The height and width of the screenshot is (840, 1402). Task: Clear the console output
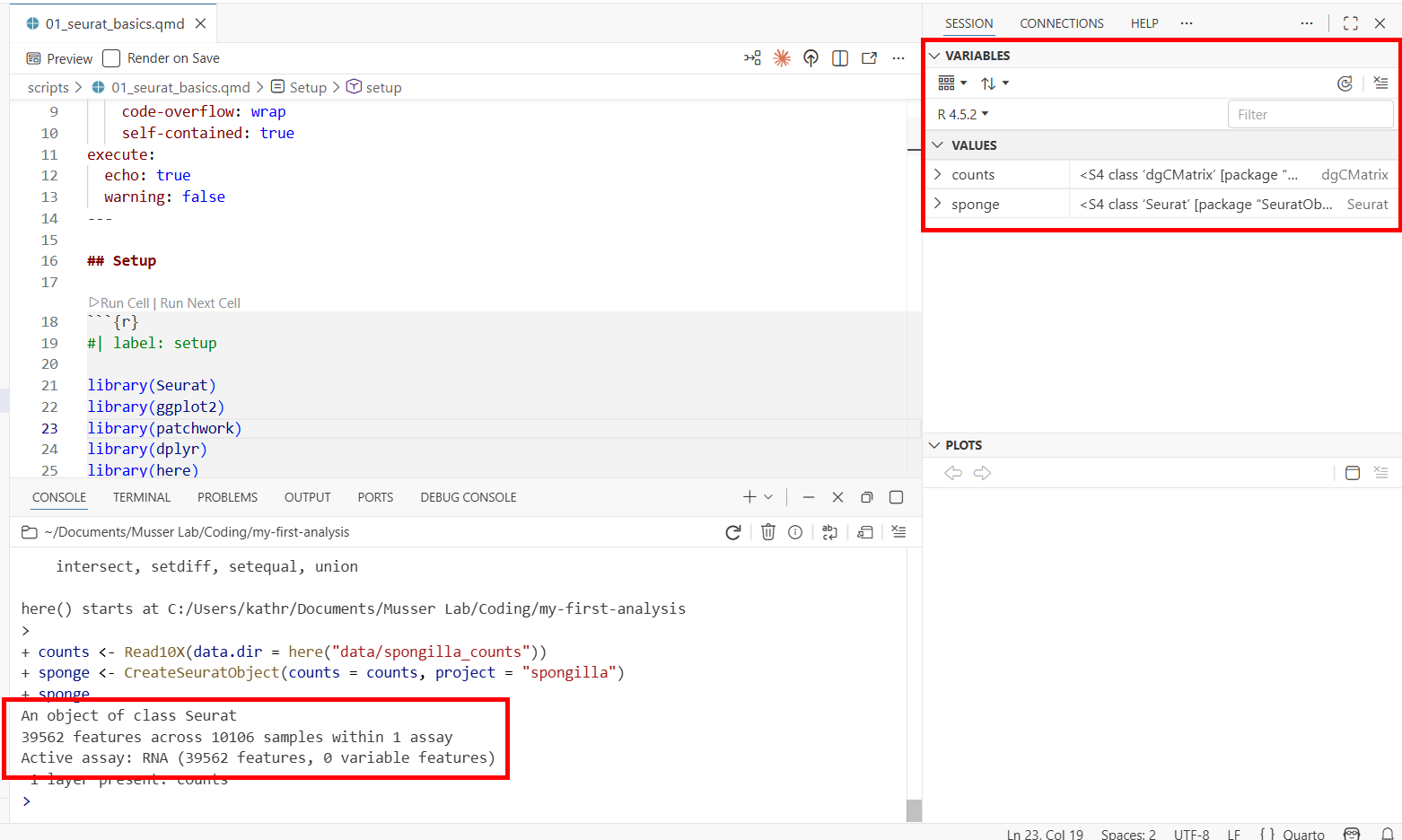tap(898, 532)
